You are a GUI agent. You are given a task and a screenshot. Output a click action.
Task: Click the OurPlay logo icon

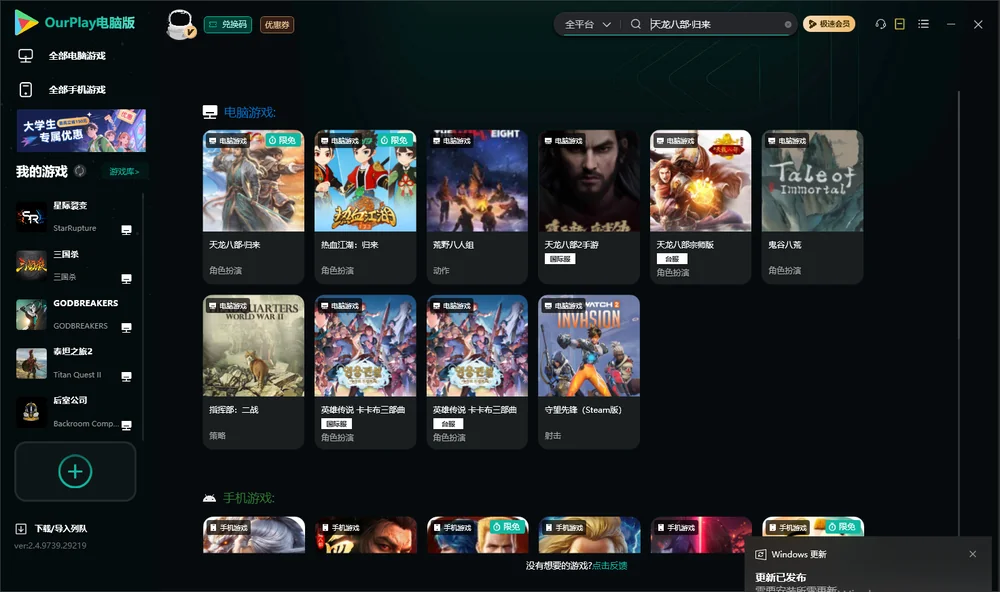(26, 22)
